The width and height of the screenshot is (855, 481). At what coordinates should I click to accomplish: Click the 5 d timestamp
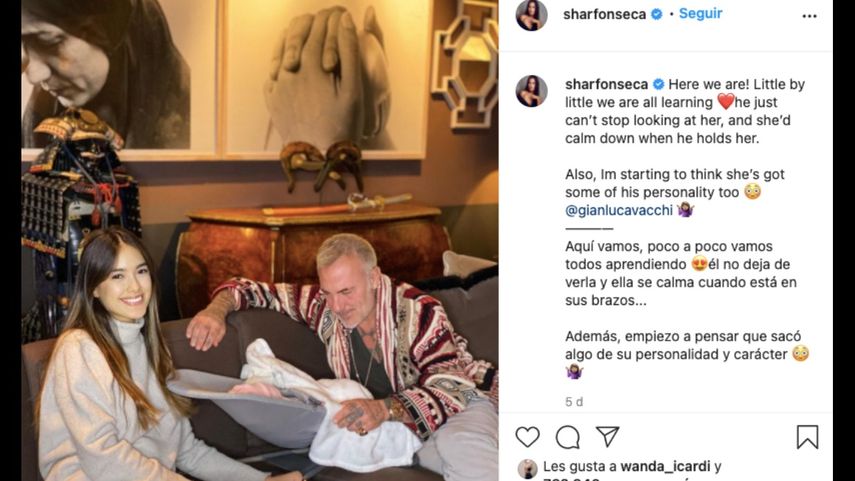coord(574,402)
